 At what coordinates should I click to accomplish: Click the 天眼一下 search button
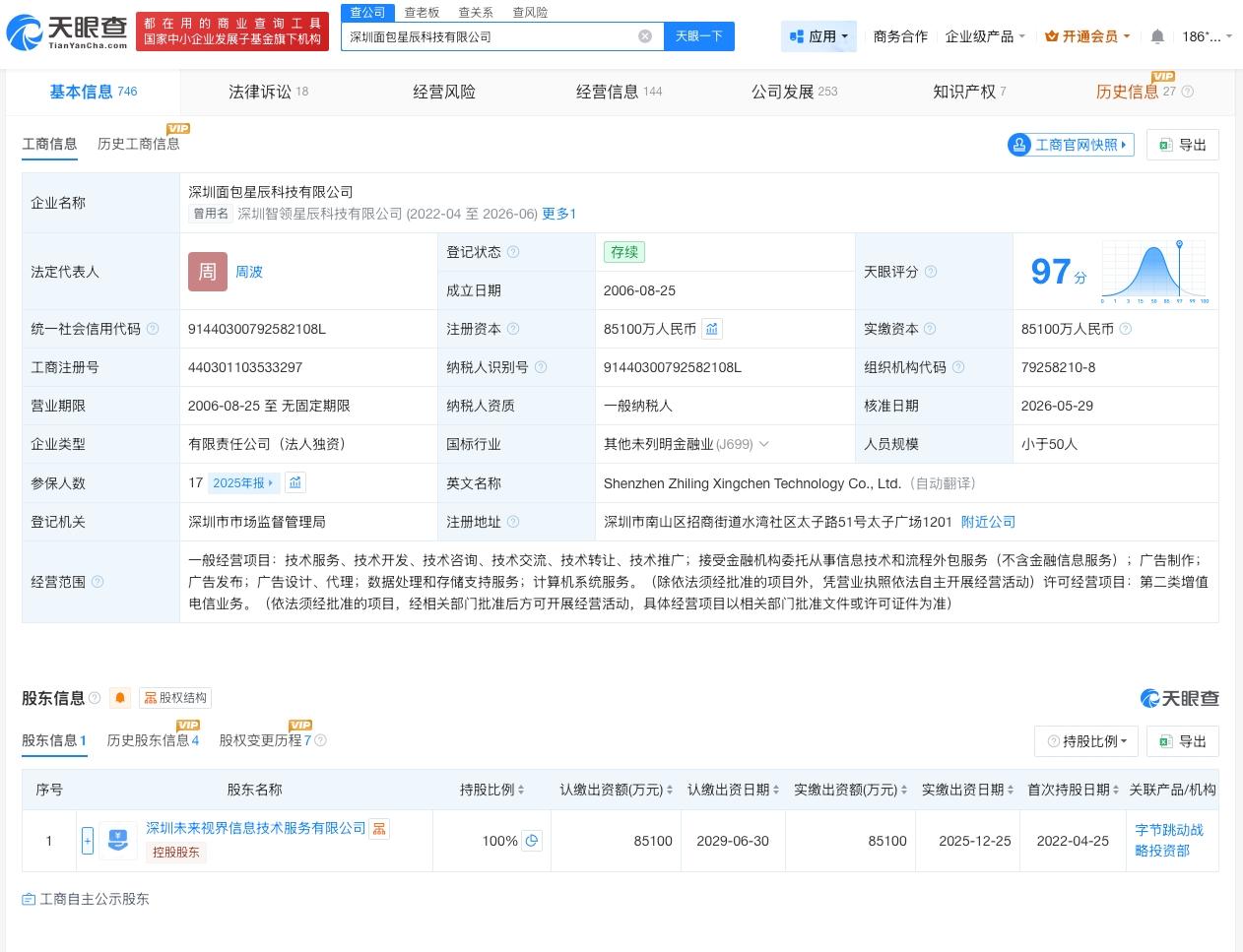699,36
